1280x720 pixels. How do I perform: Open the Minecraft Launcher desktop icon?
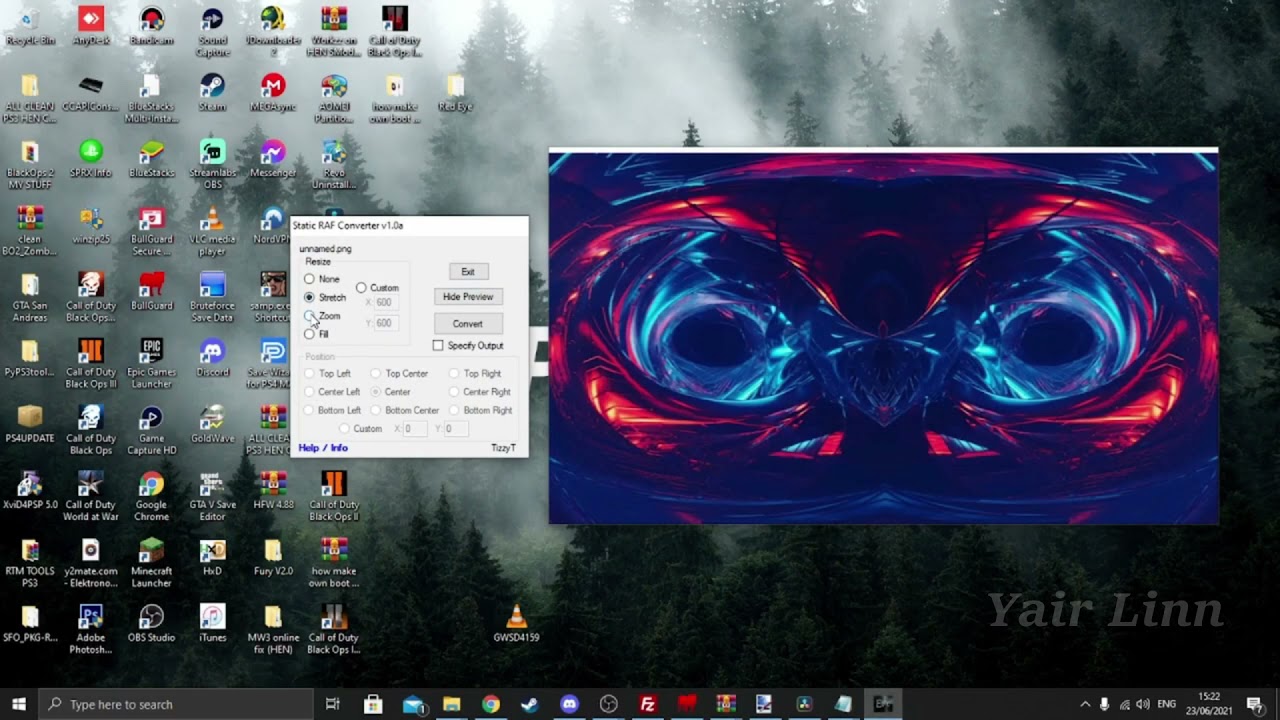(x=151, y=562)
